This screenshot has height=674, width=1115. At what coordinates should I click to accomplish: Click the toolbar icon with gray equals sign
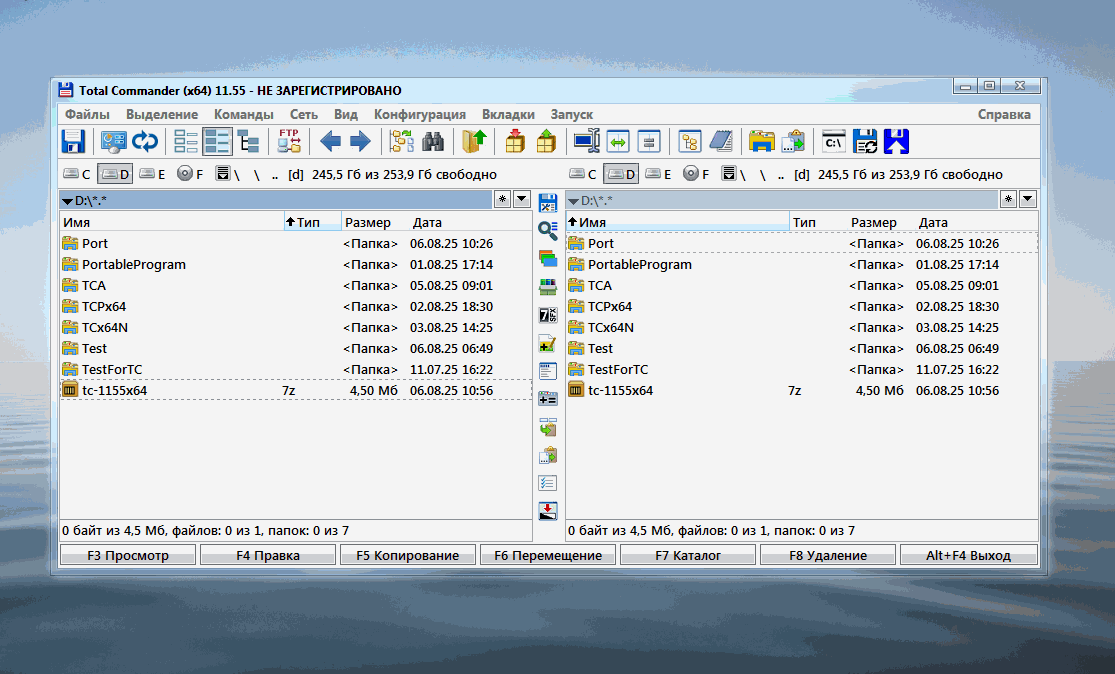[x=649, y=141]
